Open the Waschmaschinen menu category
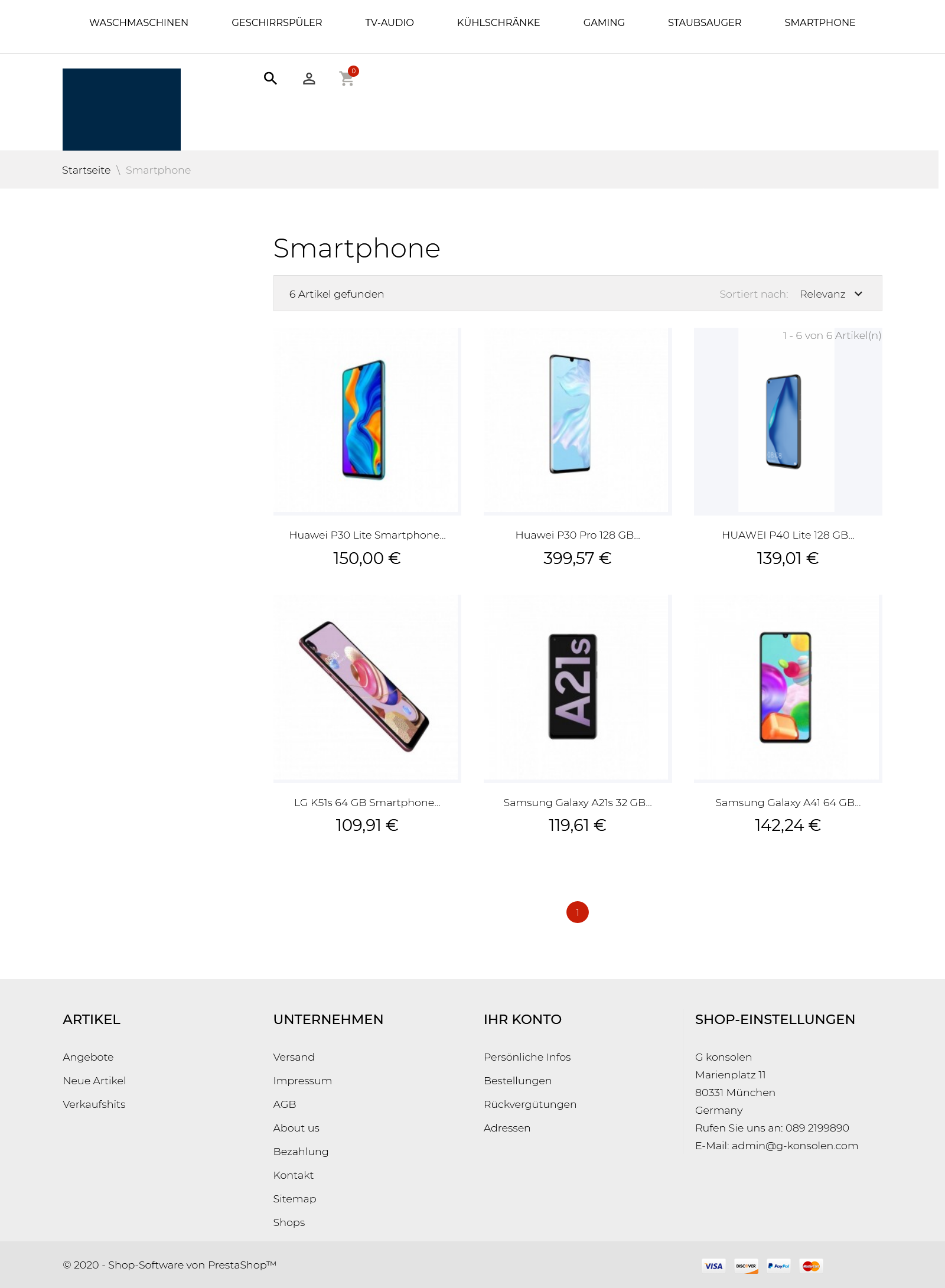The height and width of the screenshot is (1288, 945). [x=139, y=22]
